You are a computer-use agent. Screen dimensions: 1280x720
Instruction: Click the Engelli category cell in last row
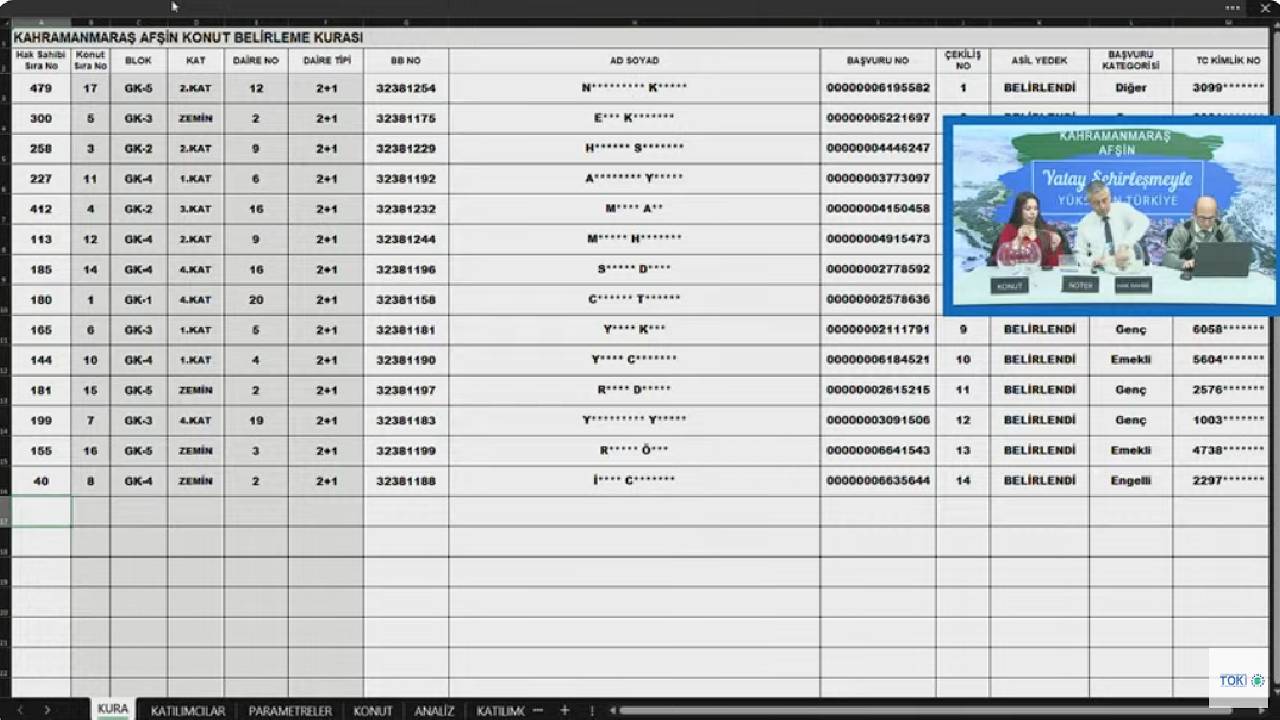pos(1130,481)
